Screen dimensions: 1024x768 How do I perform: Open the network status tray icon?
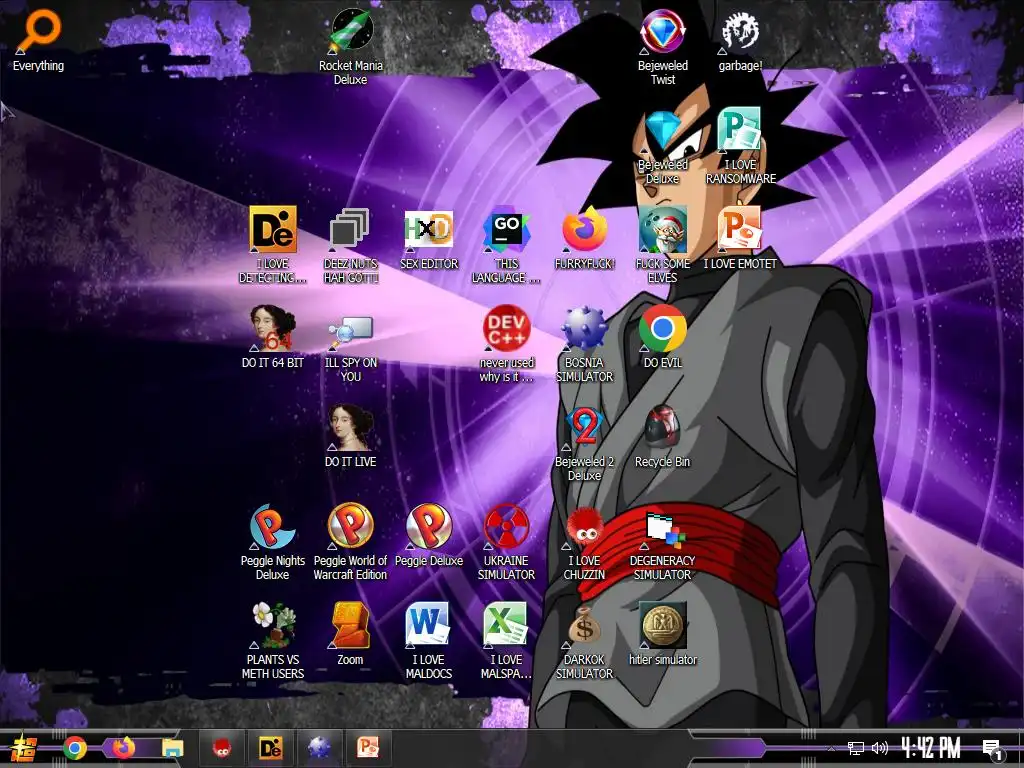point(855,748)
